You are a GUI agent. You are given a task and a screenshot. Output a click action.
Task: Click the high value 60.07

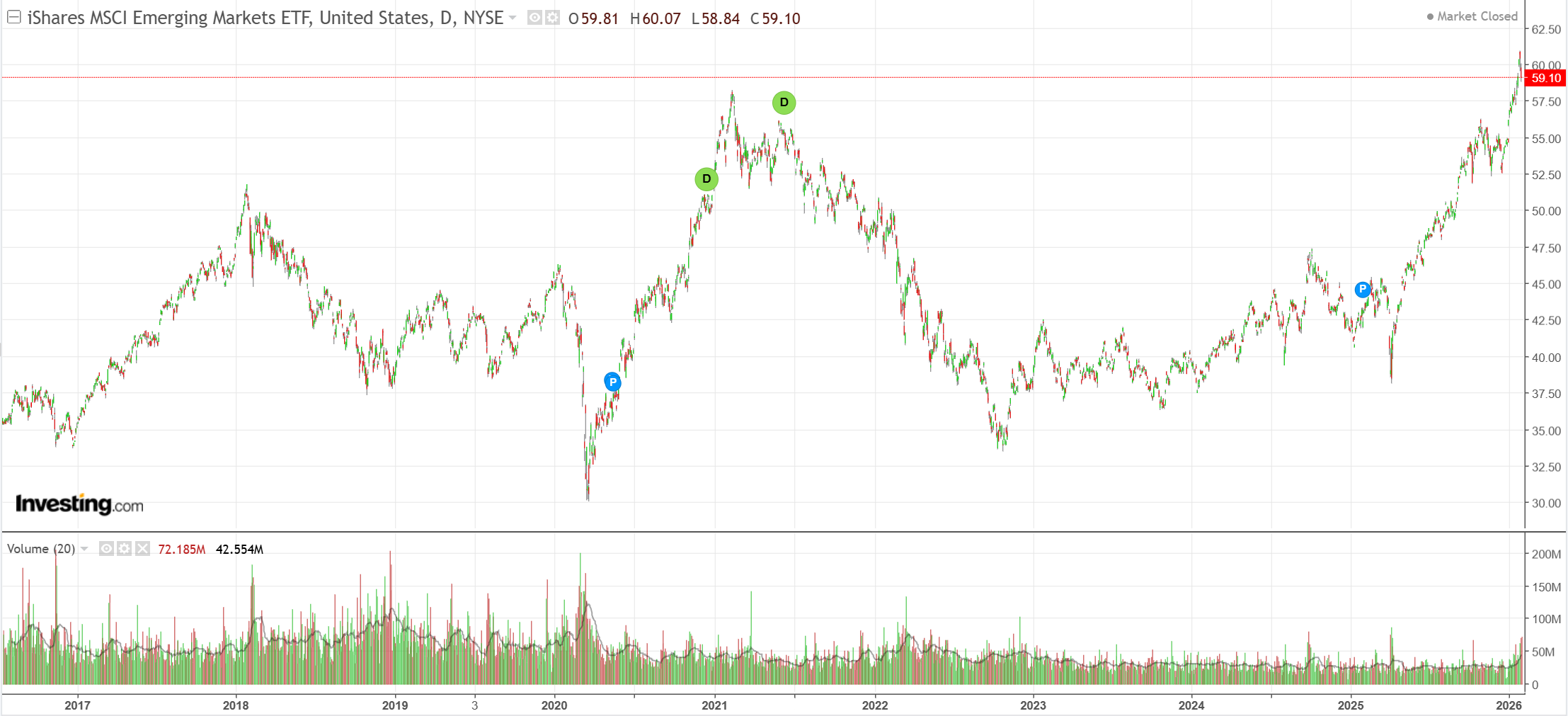point(661,18)
